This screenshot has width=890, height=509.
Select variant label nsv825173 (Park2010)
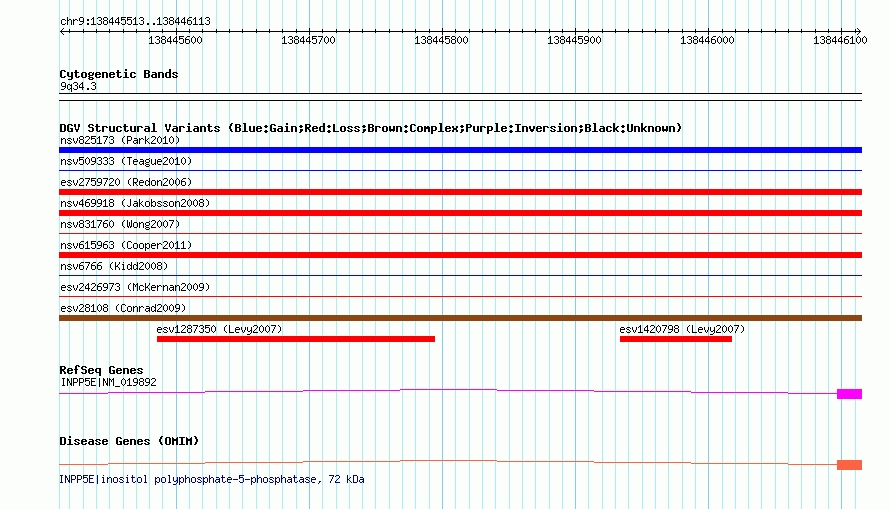[x=120, y=140]
